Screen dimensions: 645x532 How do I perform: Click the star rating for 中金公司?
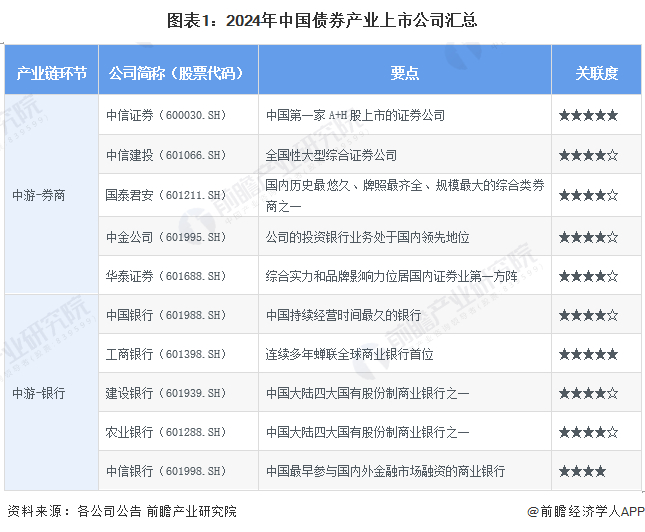click(x=588, y=237)
